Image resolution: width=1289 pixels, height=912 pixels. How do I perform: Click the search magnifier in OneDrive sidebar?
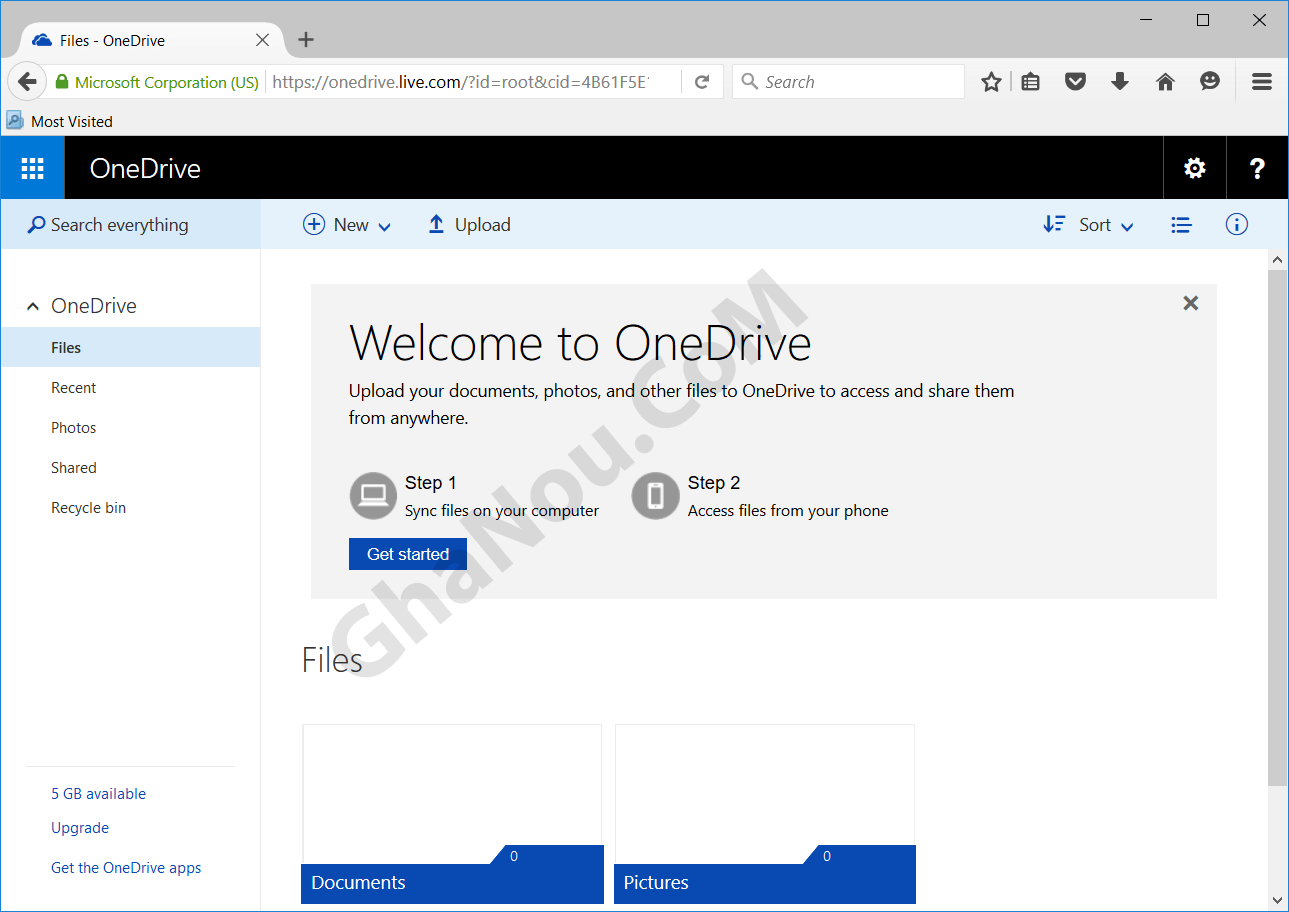(36, 225)
